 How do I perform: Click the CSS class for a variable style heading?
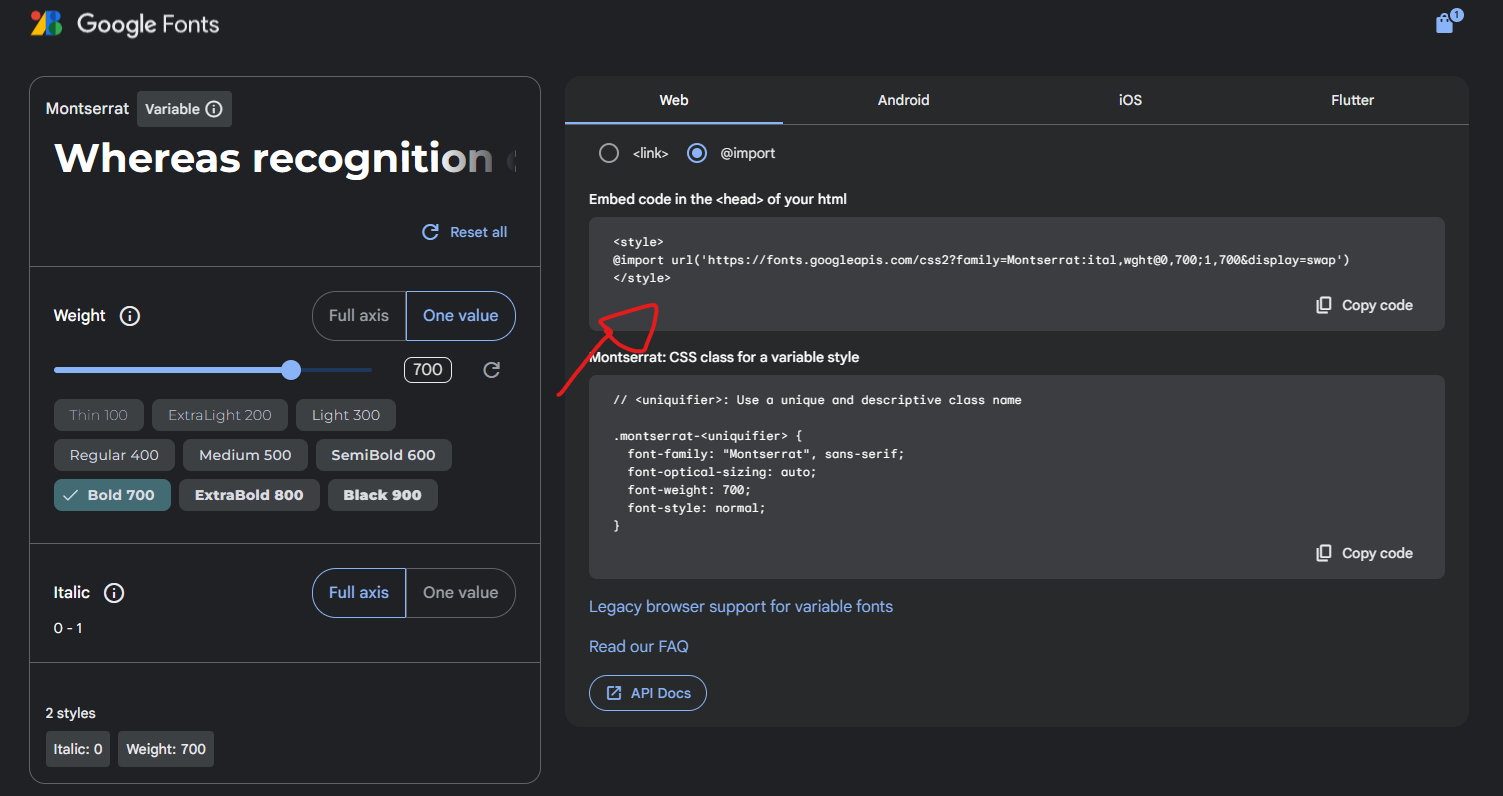[x=724, y=357]
